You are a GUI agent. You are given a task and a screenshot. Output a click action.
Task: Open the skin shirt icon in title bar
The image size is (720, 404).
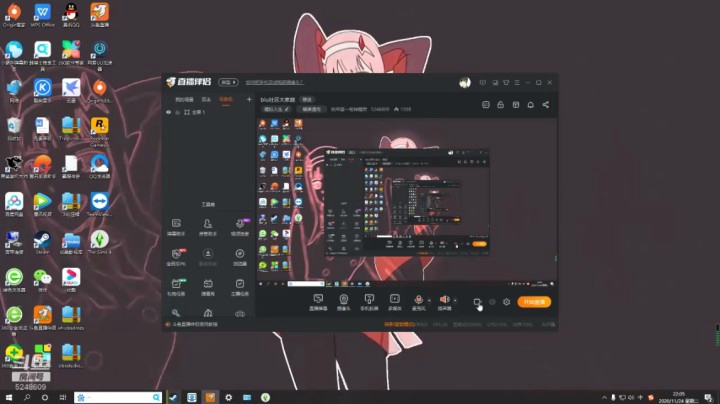(506, 83)
